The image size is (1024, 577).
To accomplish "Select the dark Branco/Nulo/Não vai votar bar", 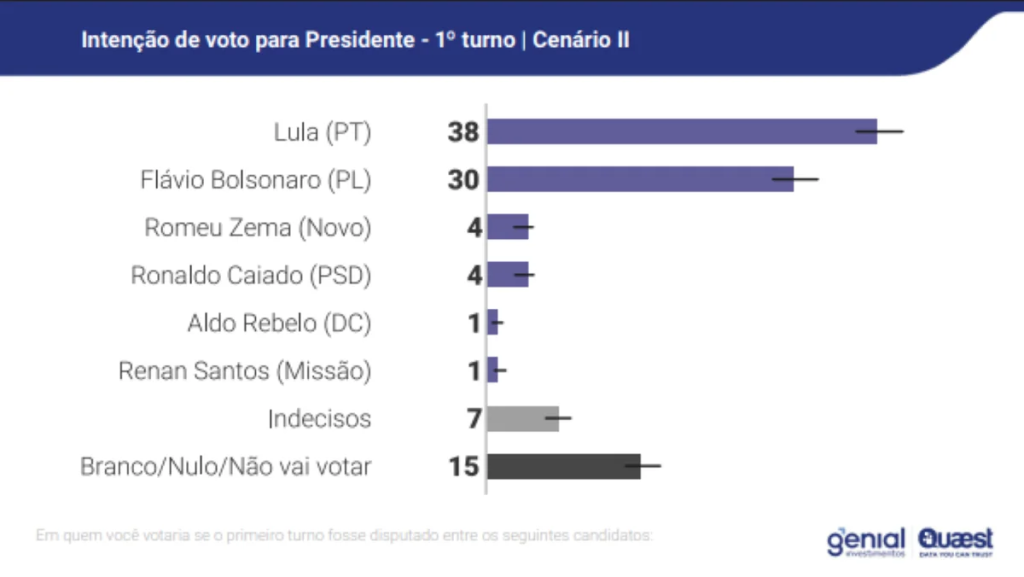I will [564, 466].
